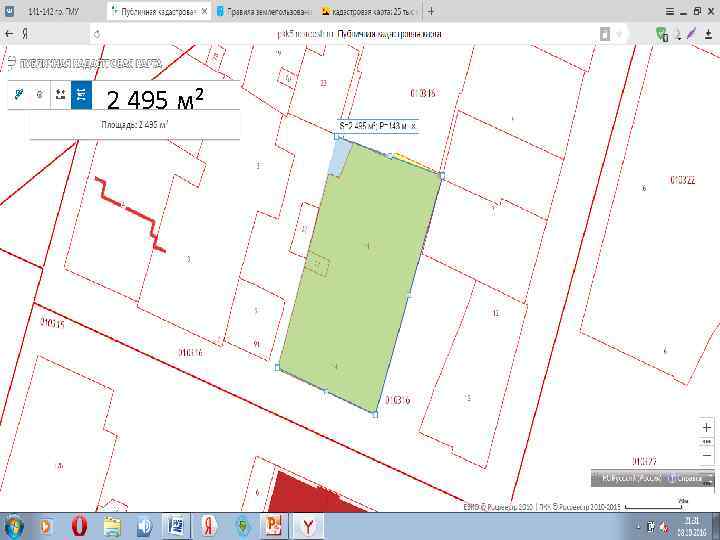Open the file explorer folder icon on taskbar
720x540 pixels.
tap(112, 526)
